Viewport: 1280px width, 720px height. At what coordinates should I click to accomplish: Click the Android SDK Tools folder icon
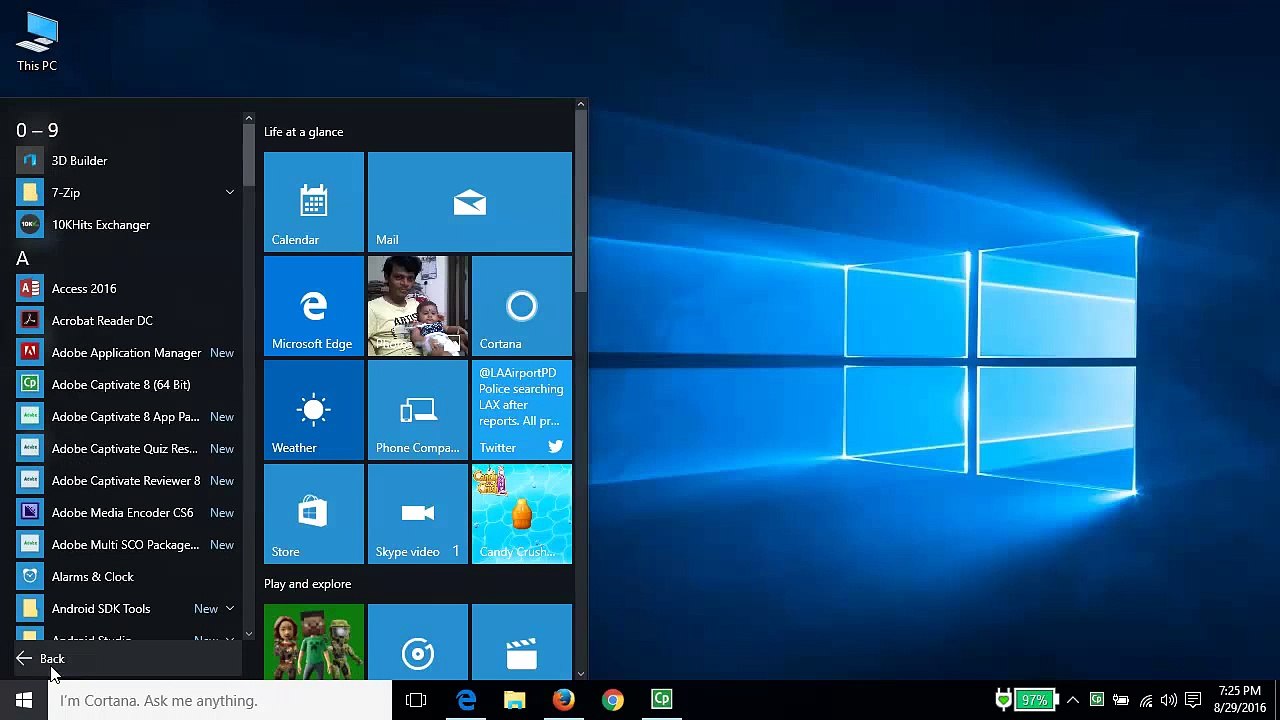tap(30, 608)
